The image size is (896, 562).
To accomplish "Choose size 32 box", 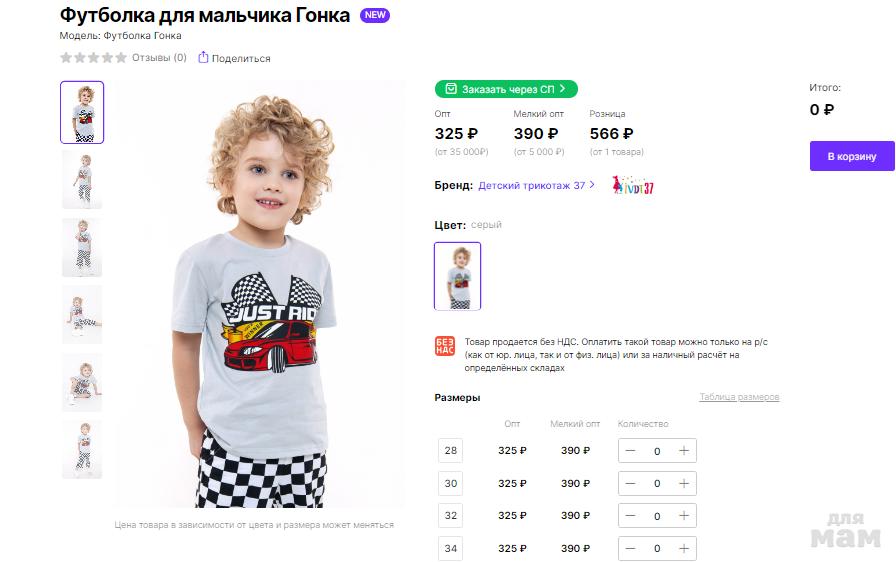I will pyautogui.click(x=450, y=516).
